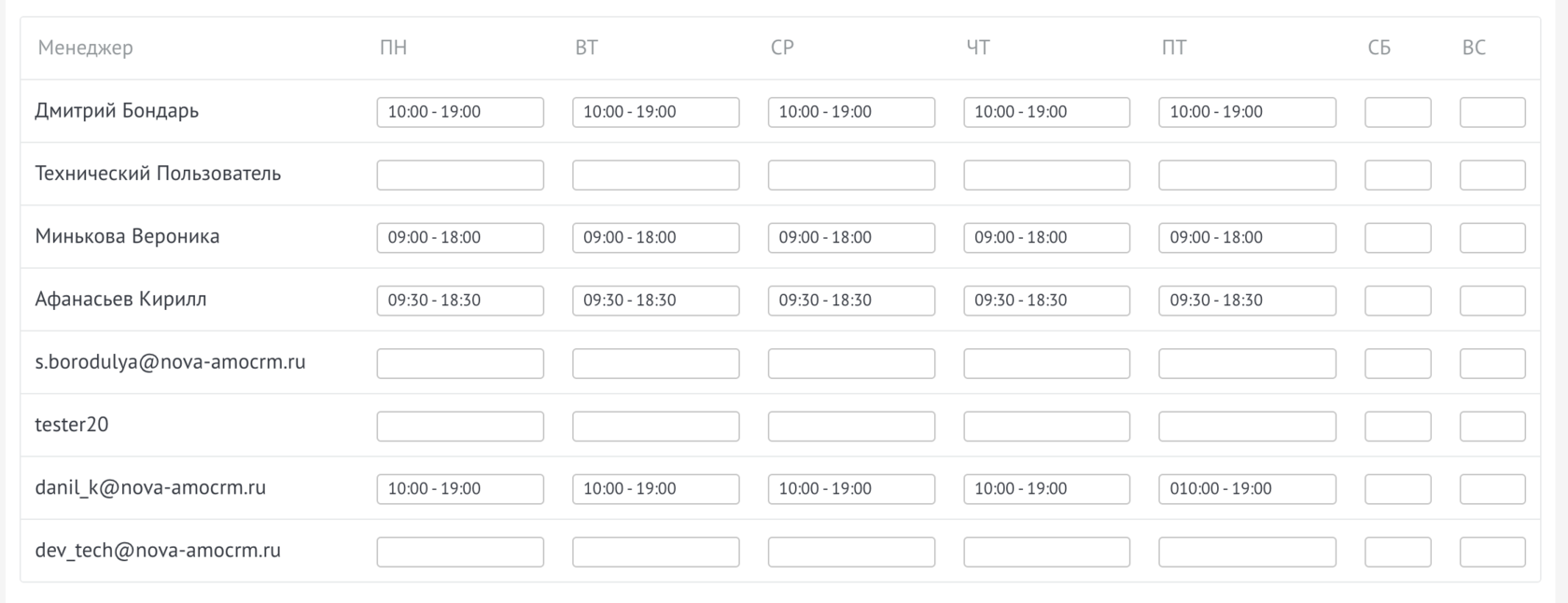Click Friday field for dev_tech@nova-amocrm.ru
Viewport: 1568px width, 603px height.
[1247, 552]
